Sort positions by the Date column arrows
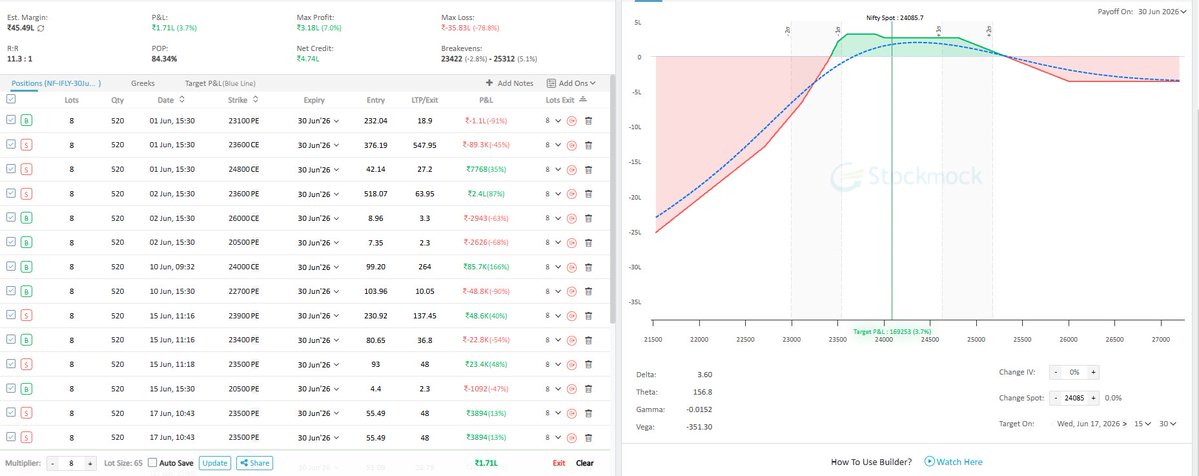This screenshot has height=476, width=1199. click(x=182, y=99)
